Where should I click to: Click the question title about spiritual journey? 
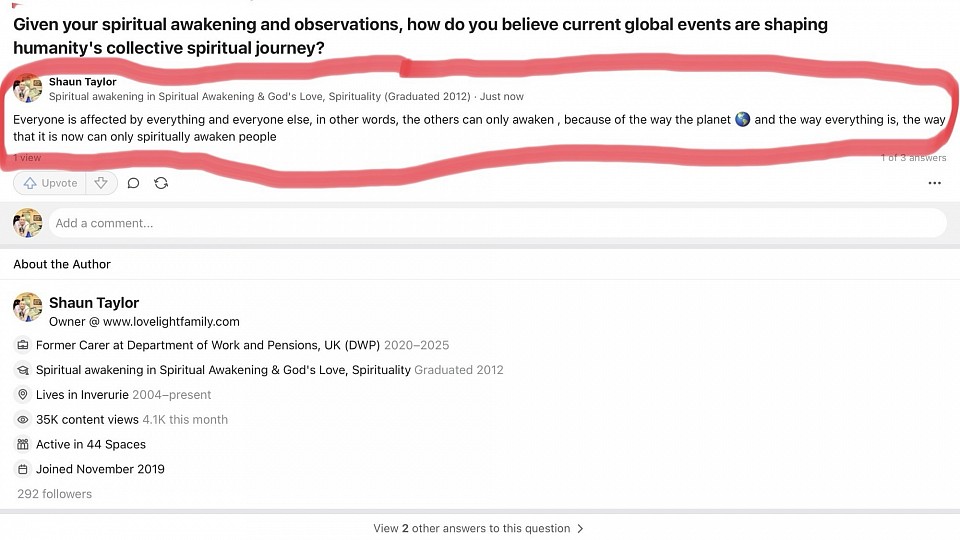[420, 35]
